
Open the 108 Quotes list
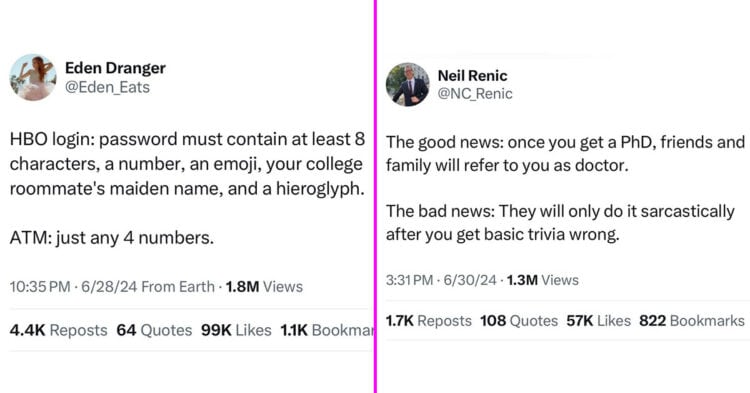click(519, 321)
